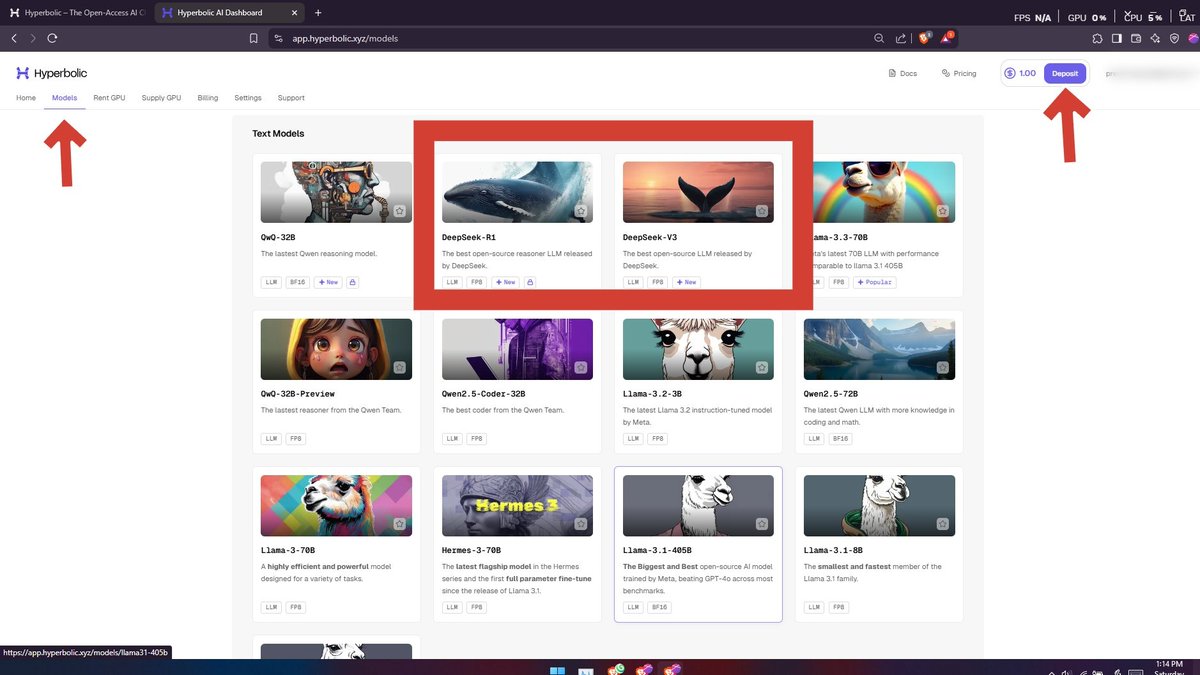The height and width of the screenshot is (675, 1200).
Task: Click the Popular tag on Llama-3.3-70B card
Action: pyautogui.click(x=874, y=282)
